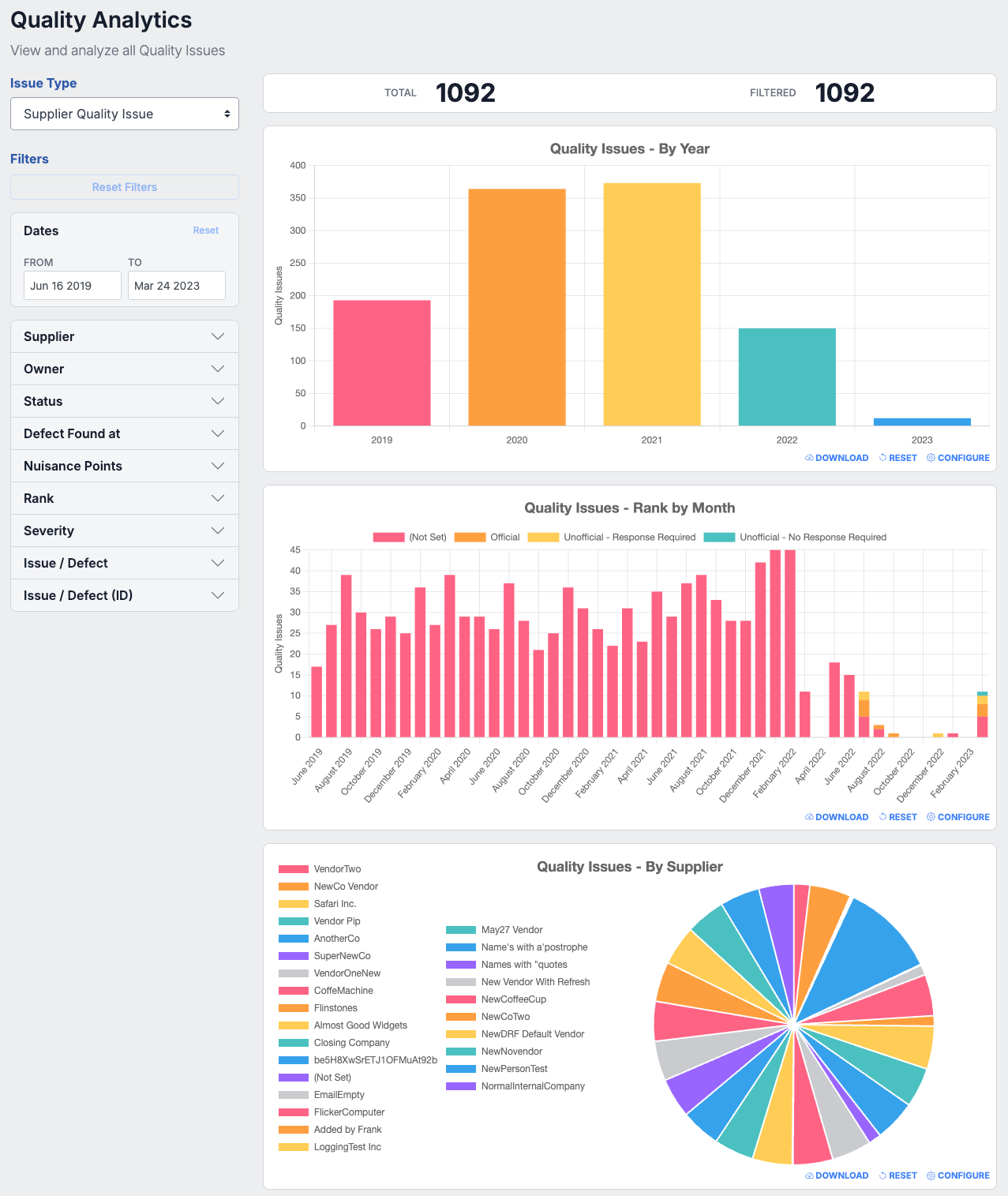Configure the By Supplier pie chart
This screenshot has width=1008, height=1196.
958,1175
